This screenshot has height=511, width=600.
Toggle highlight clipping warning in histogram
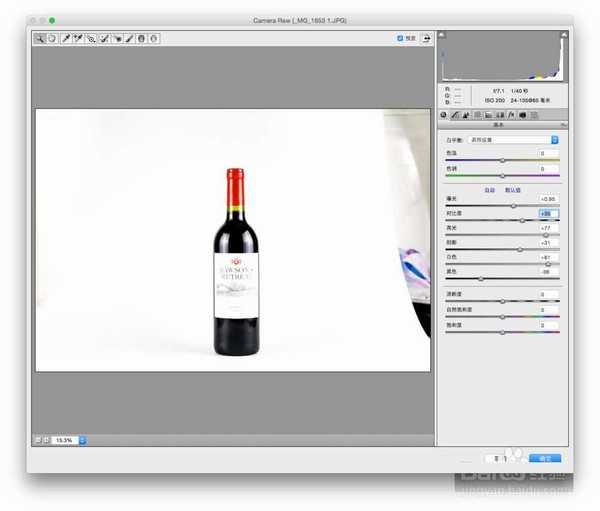click(564, 33)
